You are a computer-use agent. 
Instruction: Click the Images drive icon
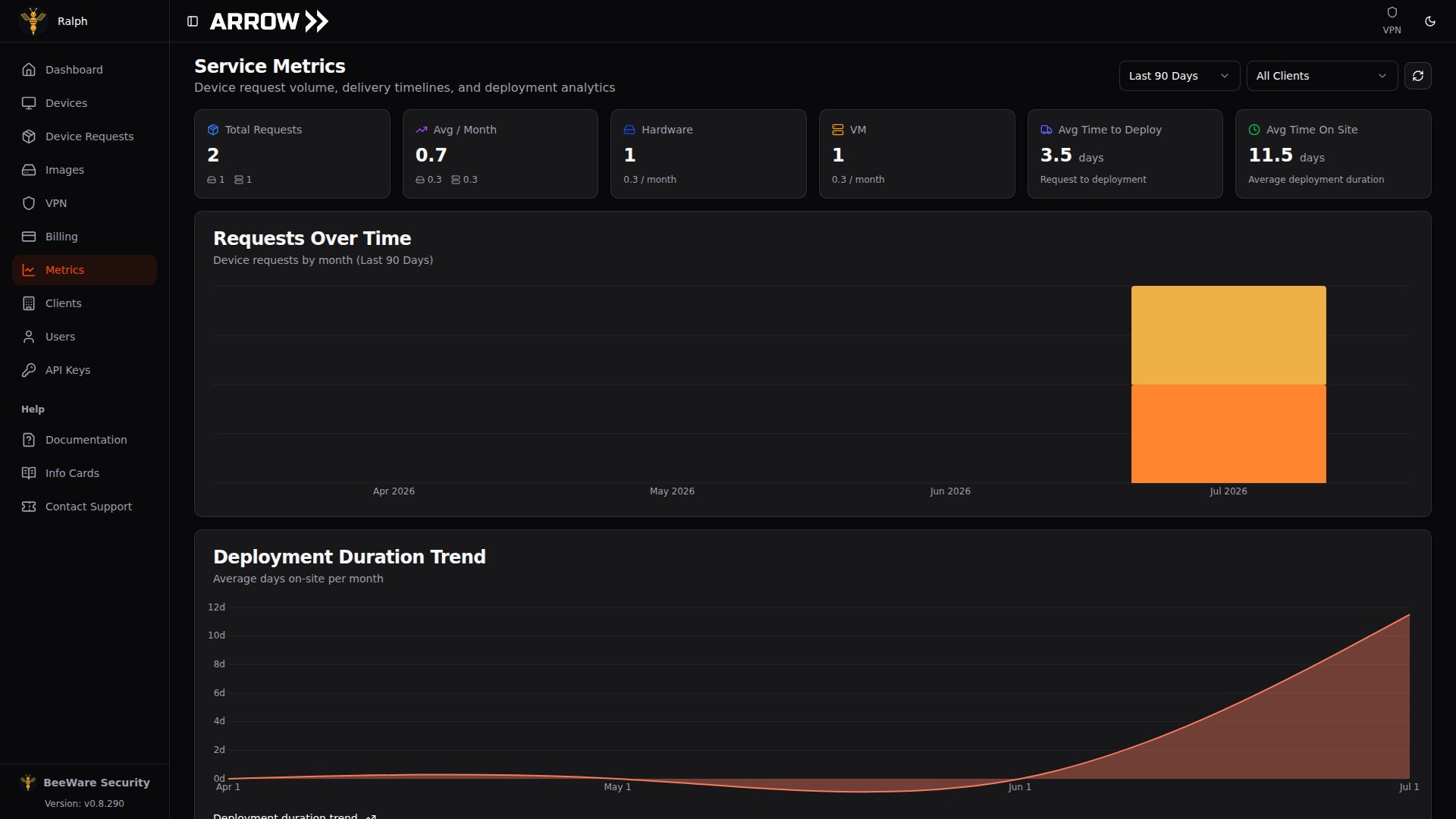click(x=29, y=170)
